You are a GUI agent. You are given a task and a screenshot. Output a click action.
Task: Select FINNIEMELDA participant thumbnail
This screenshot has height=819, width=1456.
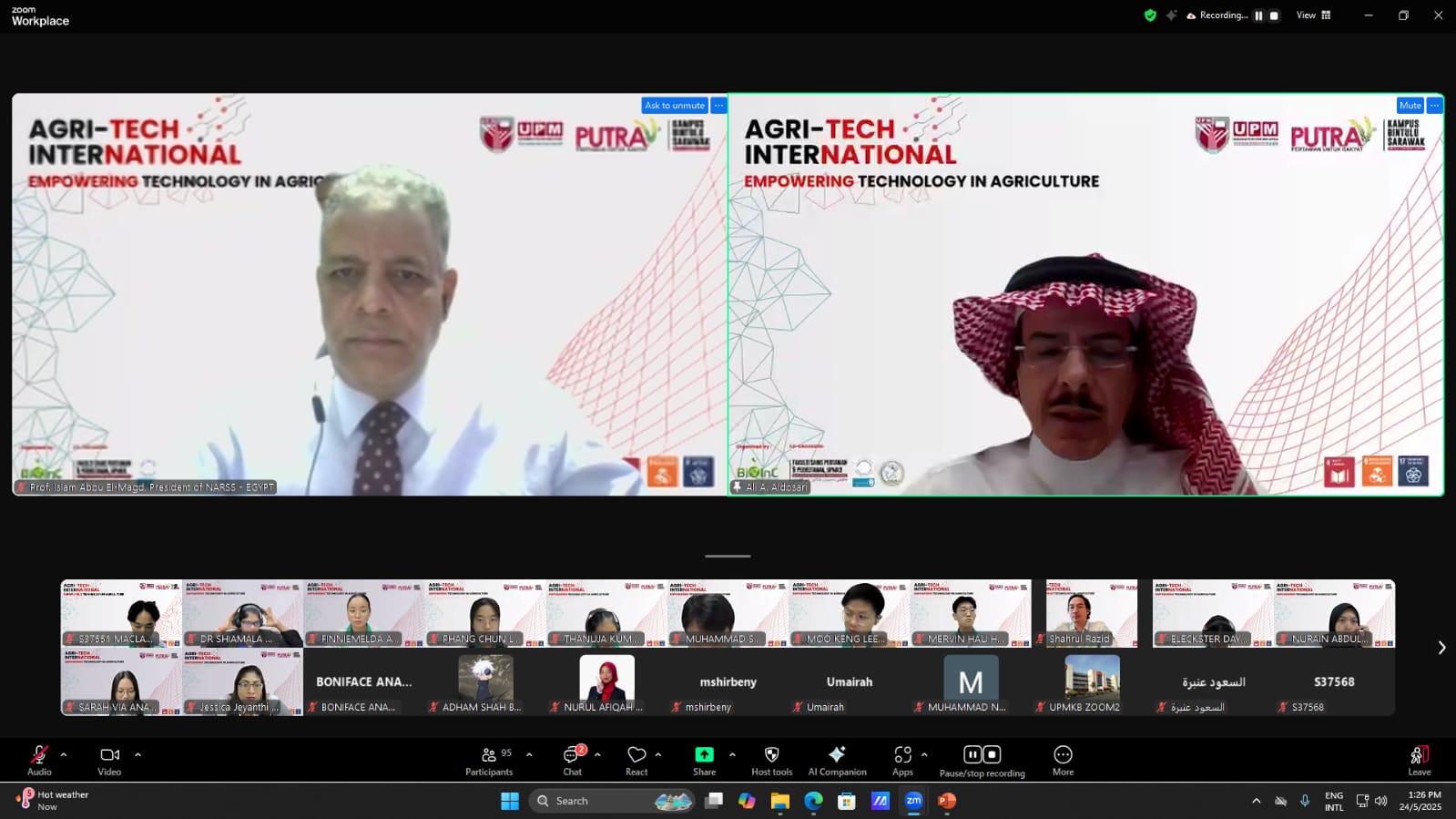363,613
